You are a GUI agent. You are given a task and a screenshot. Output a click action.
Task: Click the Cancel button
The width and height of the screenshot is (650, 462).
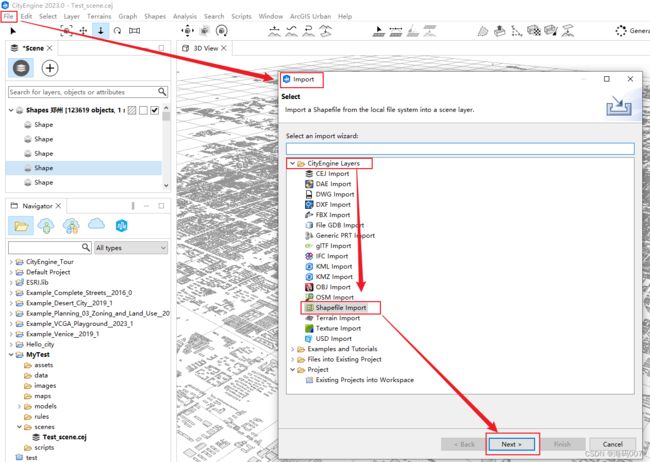pyautogui.click(x=613, y=444)
